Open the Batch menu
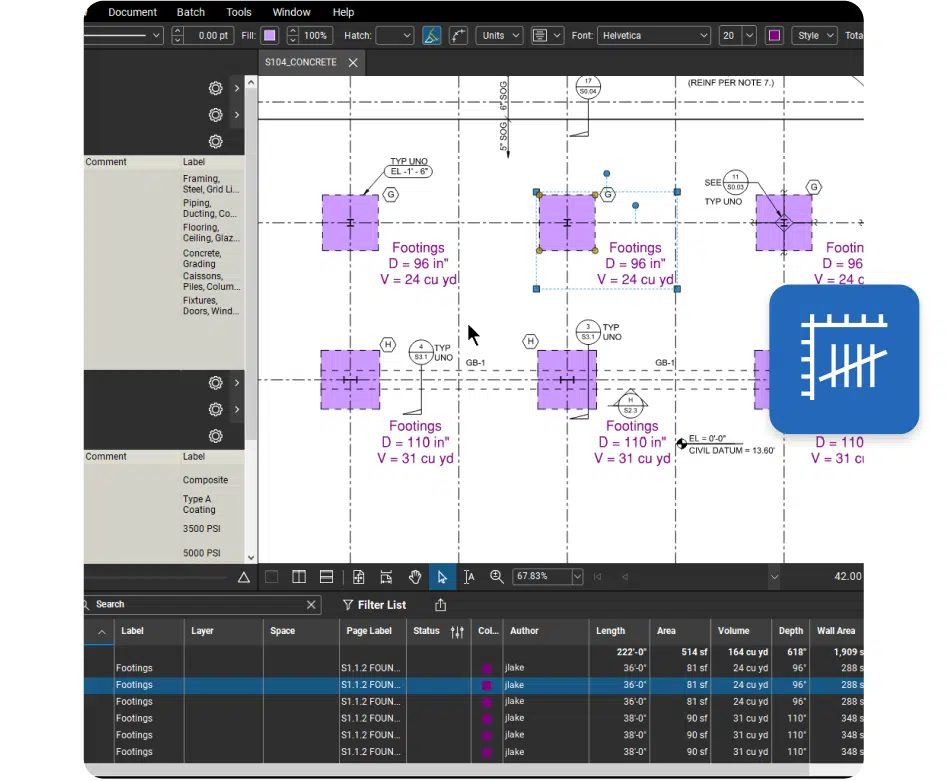 [x=190, y=12]
